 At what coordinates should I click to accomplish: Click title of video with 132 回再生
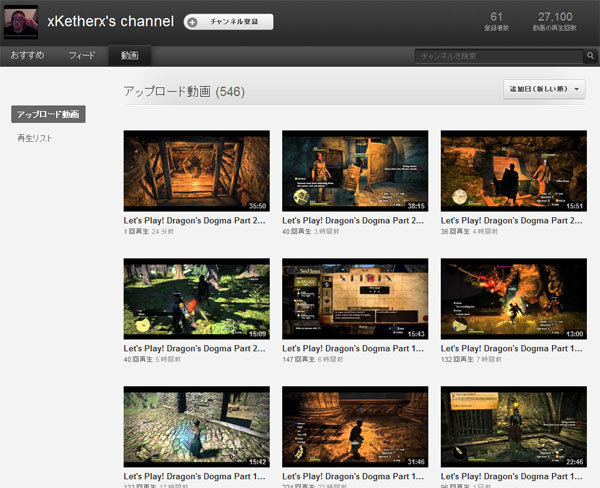511,349
